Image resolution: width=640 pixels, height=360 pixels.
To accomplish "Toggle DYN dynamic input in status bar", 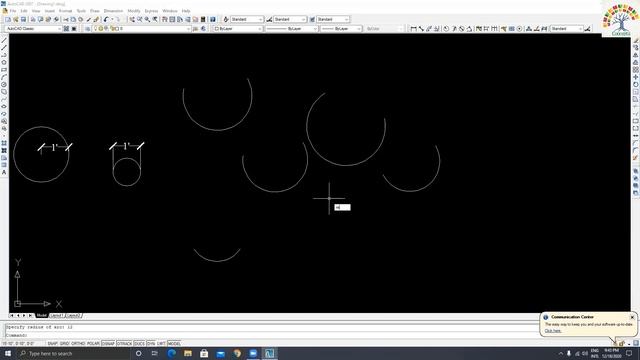I will pyautogui.click(x=151, y=344).
